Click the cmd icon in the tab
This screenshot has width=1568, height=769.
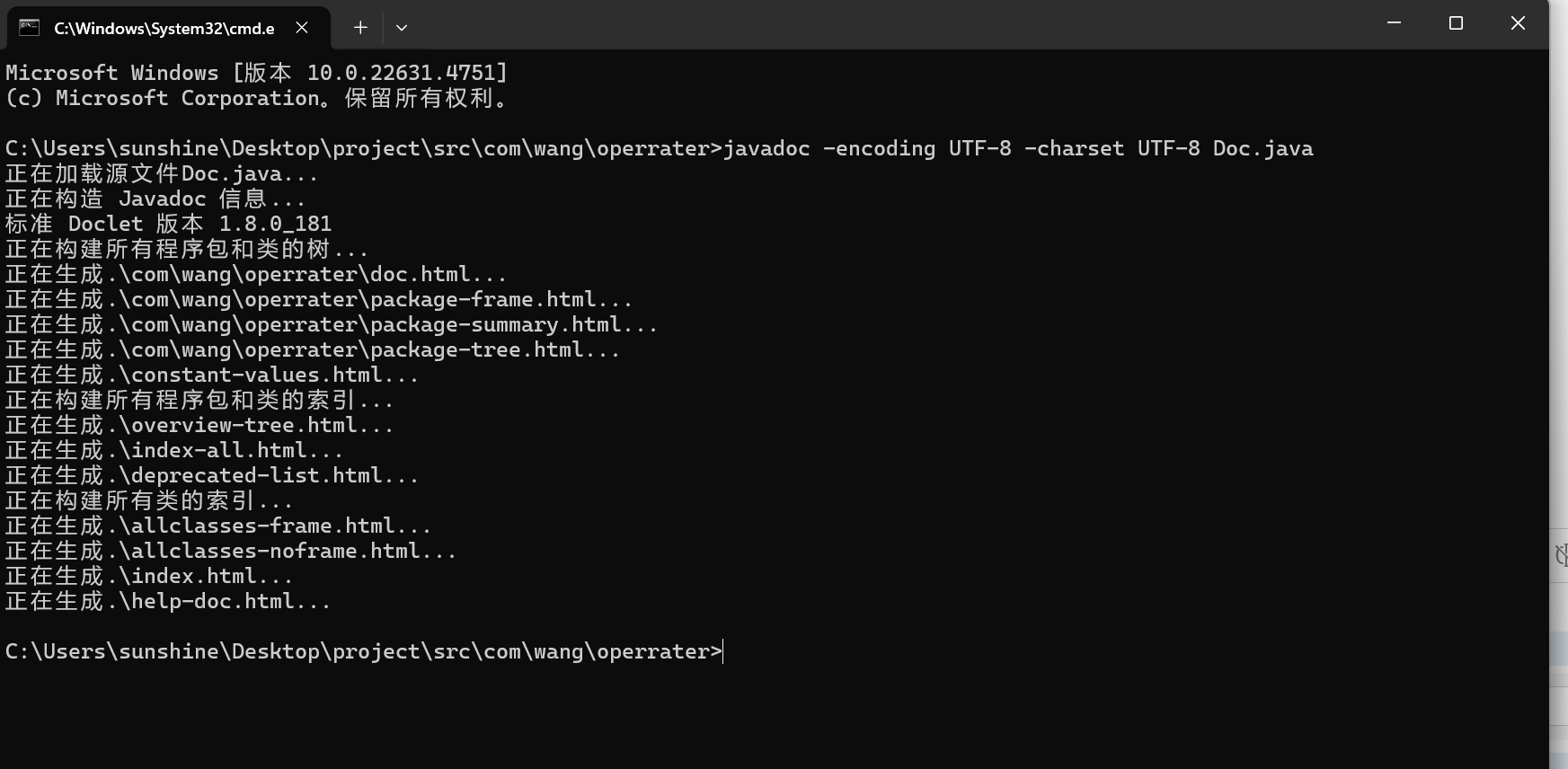[x=29, y=27]
